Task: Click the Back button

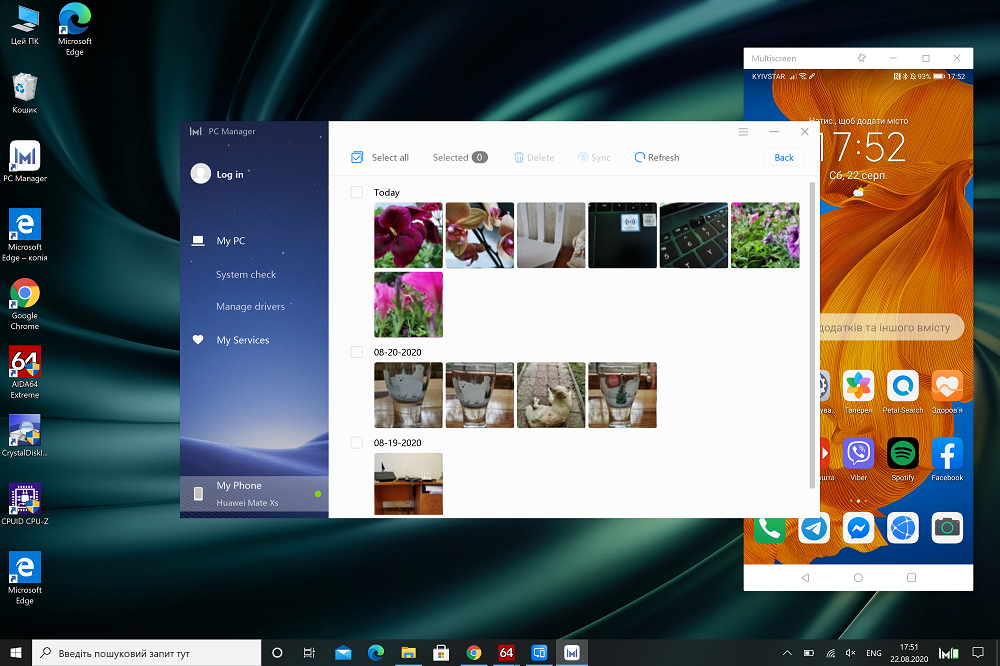Action: tap(784, 157)
